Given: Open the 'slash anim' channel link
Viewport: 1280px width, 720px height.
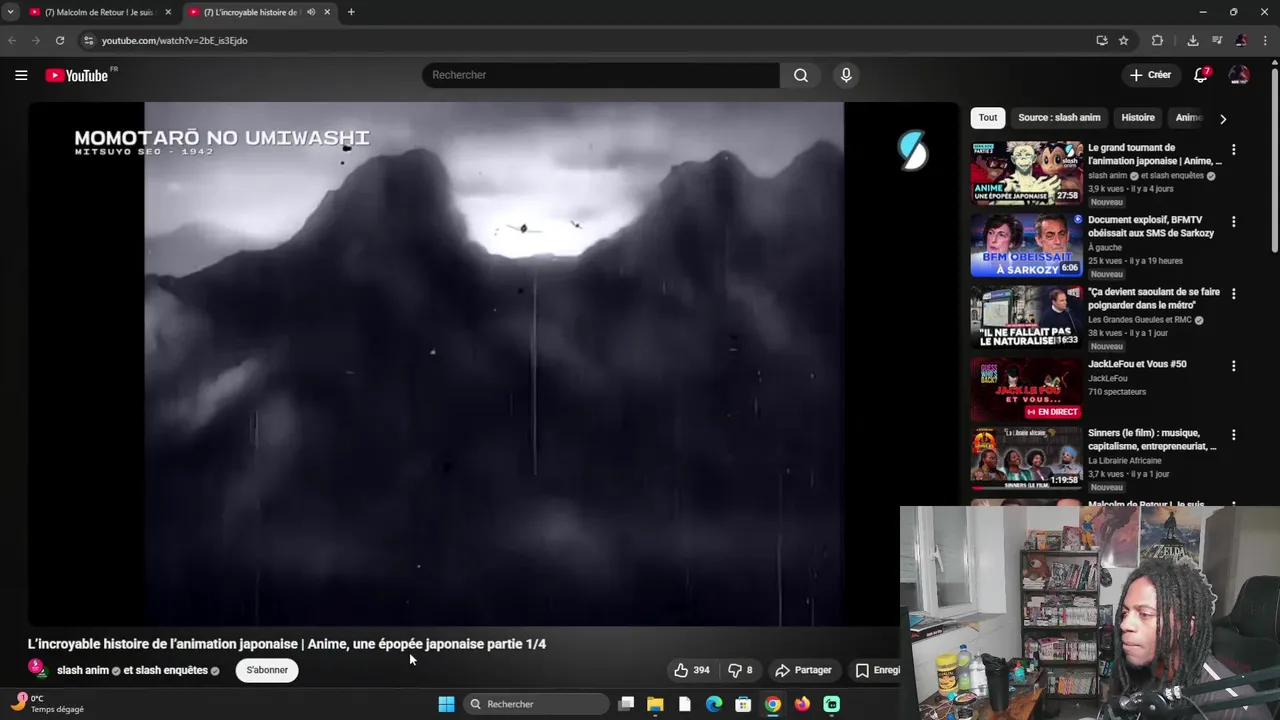Looking at the screenshot, I should [83, 670].
